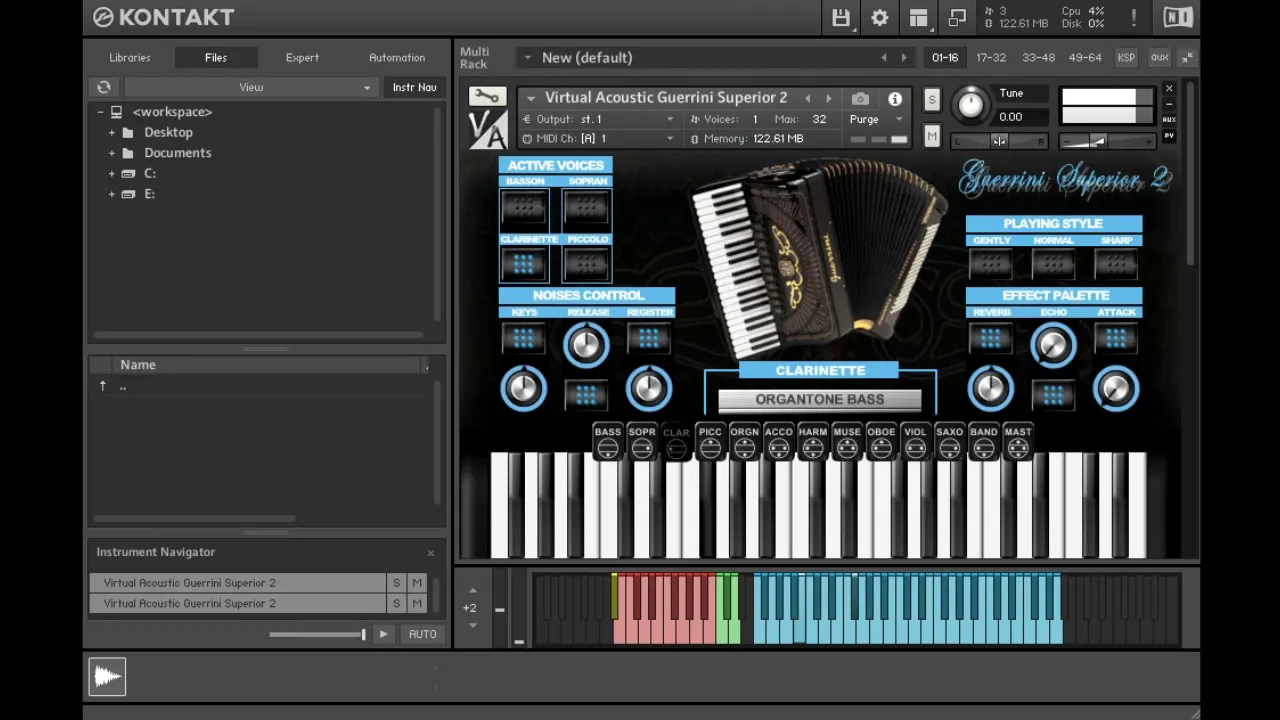Image resolution: width=1280 pixels, height=720 pixels.
Task: Enable SHARP playing style
Action: (1115, 263)
